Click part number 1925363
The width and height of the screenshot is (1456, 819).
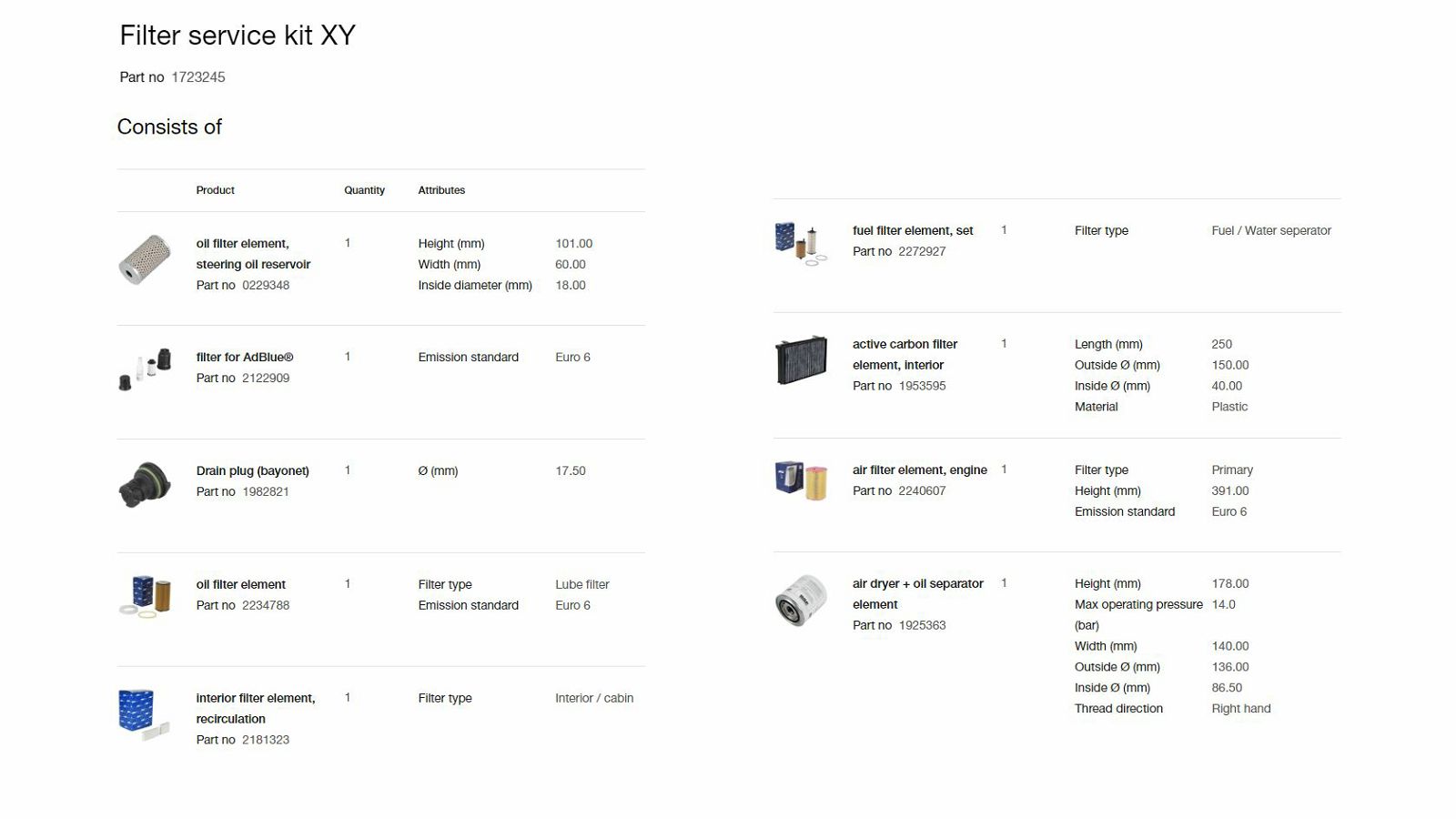922,625
